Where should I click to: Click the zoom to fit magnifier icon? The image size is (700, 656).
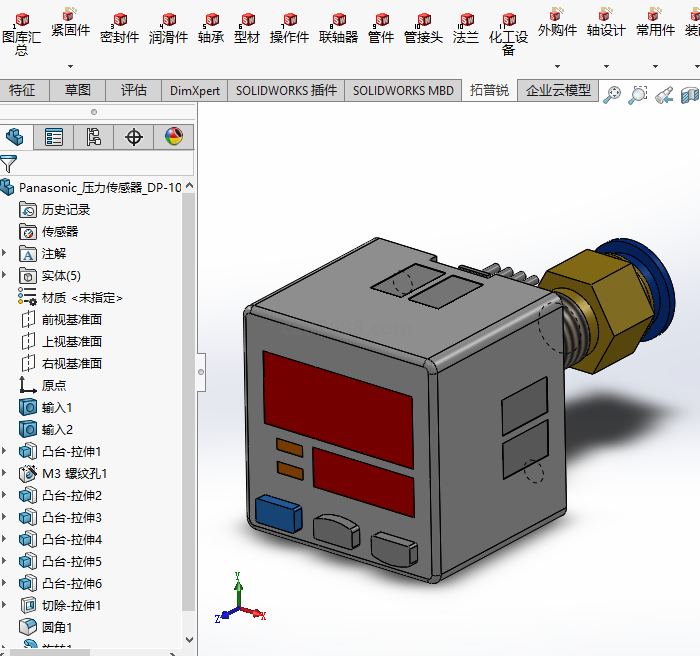click(x=611, y=95)
